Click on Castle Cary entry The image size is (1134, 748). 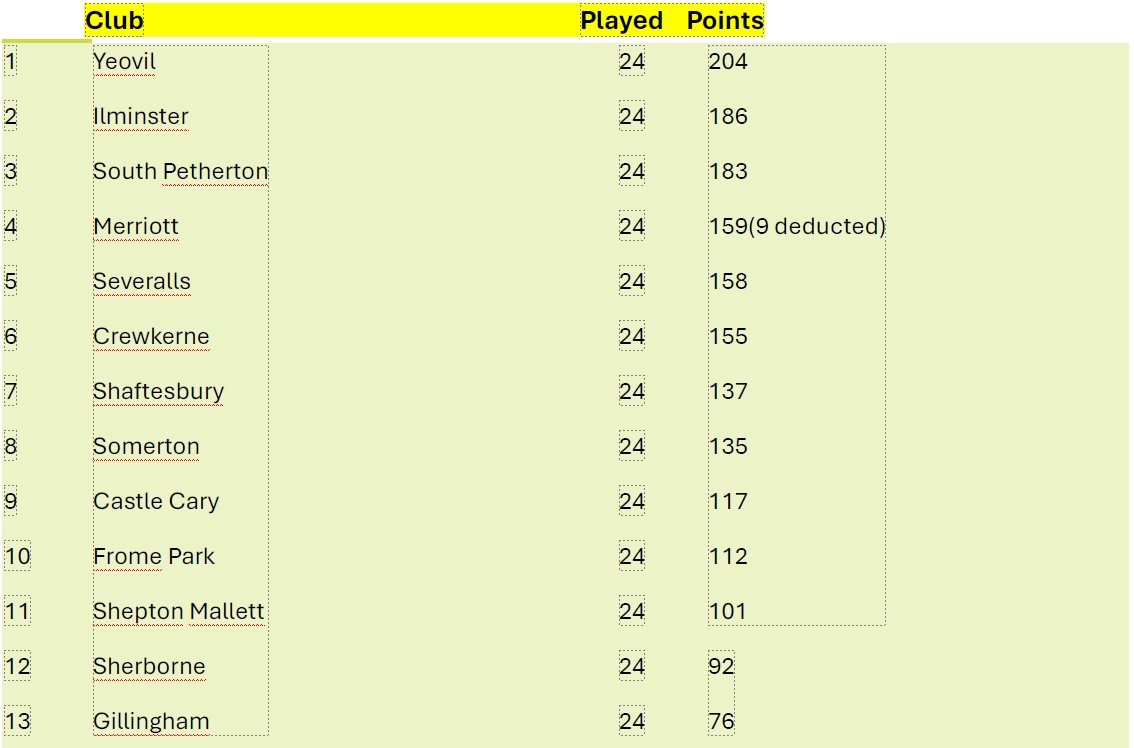(x=156, y=502)
